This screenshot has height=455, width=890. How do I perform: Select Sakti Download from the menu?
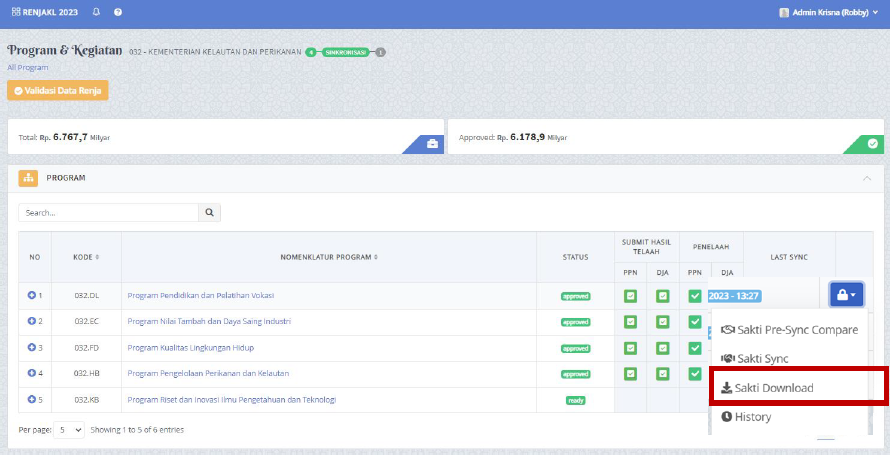(767, 388)
